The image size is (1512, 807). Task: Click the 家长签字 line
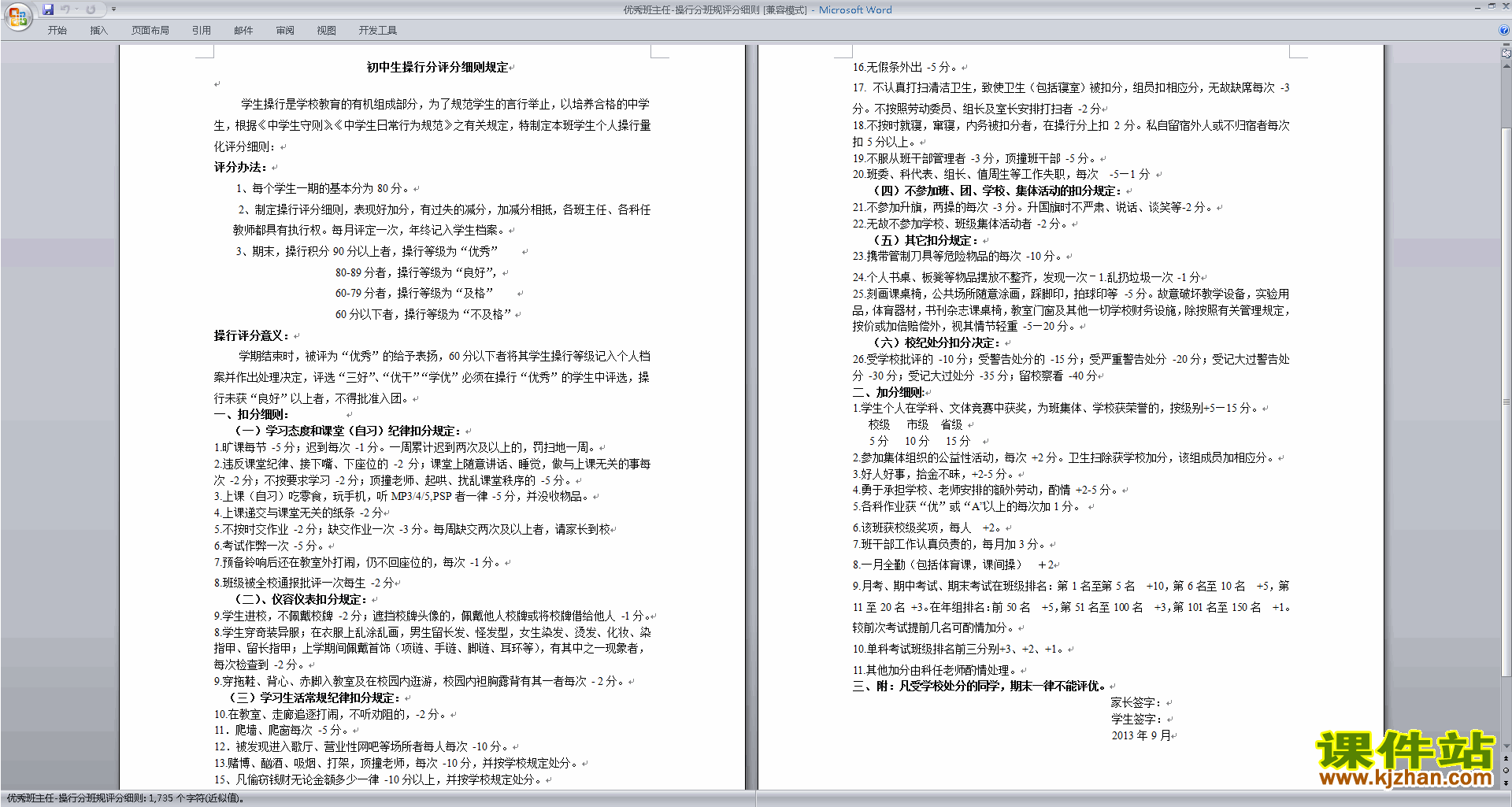1137,703
